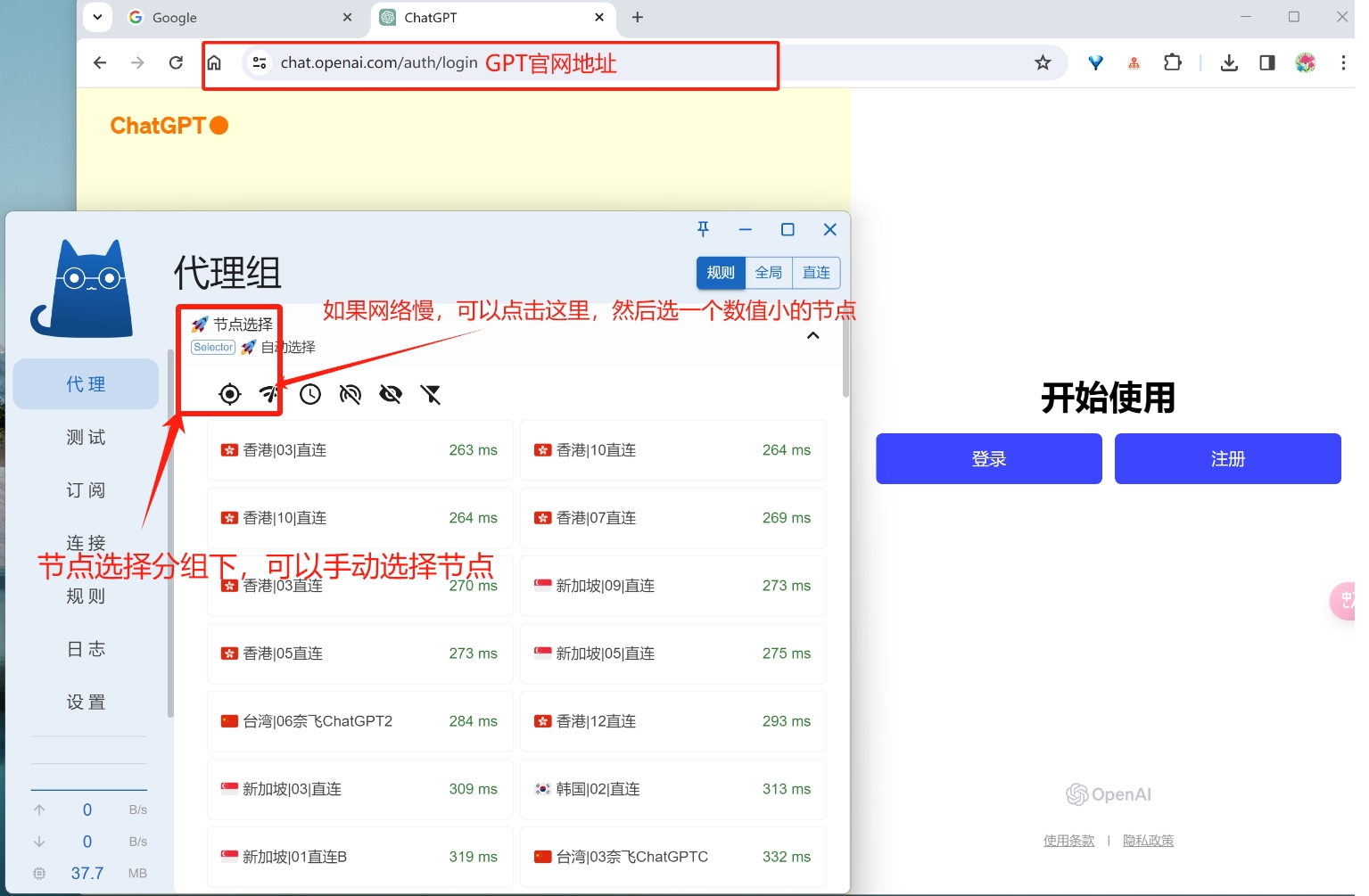Click the 登录 login button

click(x=989, y=459)
